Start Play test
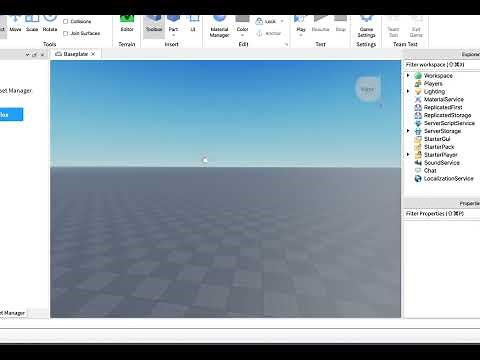This screenshot has width=480, height=360. pyautogui.click(x=301, y=23)
